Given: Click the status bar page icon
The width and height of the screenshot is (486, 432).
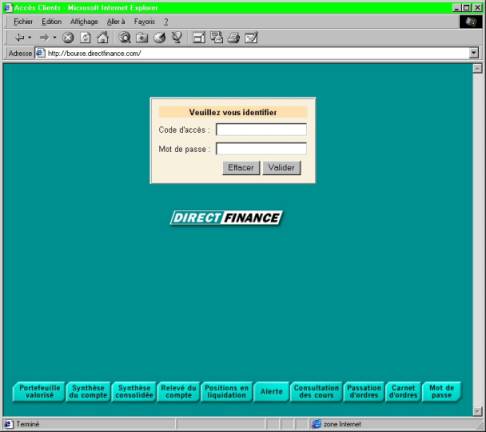Looking at the screenshot, I should [x=8, y=424].
